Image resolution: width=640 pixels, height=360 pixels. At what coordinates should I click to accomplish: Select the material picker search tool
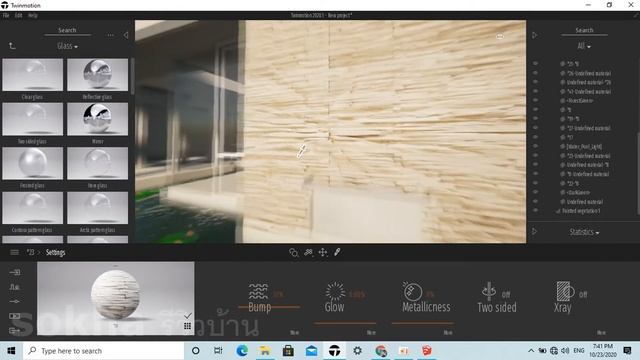293,253
